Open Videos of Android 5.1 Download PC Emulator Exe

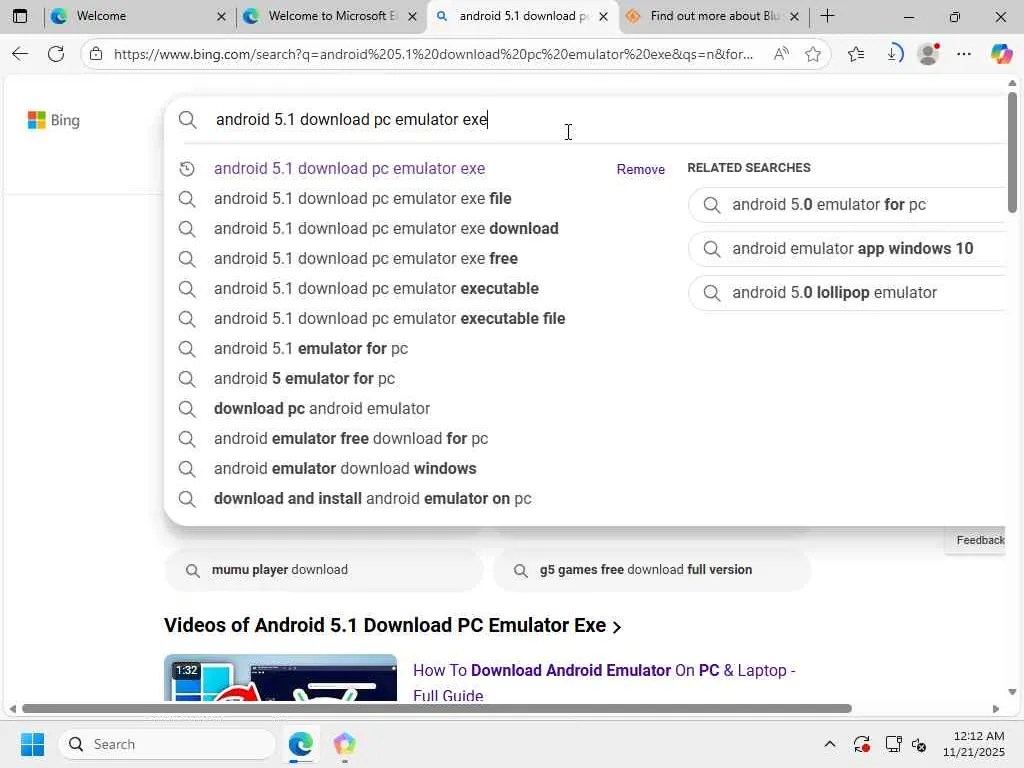click(392, 626)
